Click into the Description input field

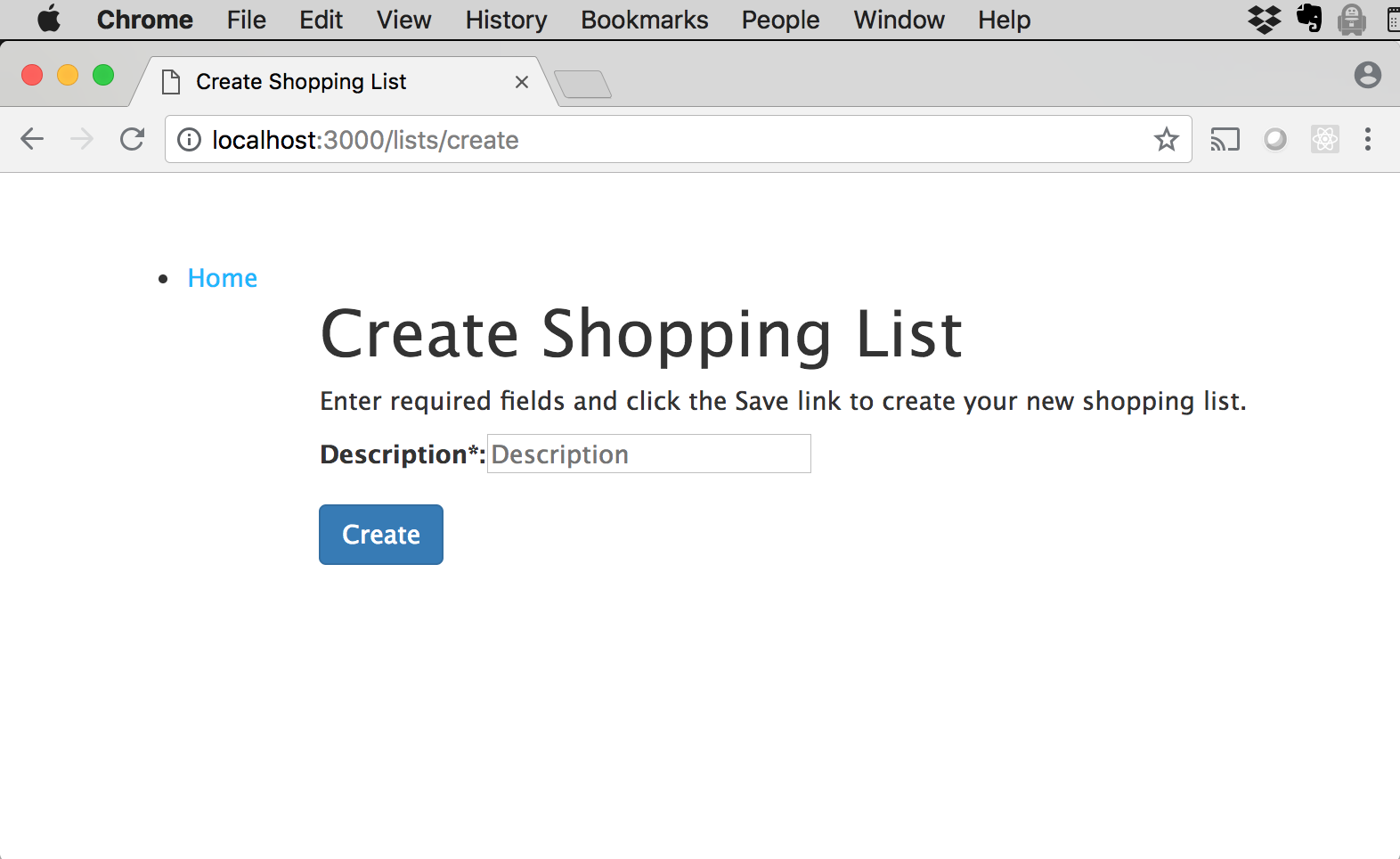pyautogui.click(x=648, y=454)
